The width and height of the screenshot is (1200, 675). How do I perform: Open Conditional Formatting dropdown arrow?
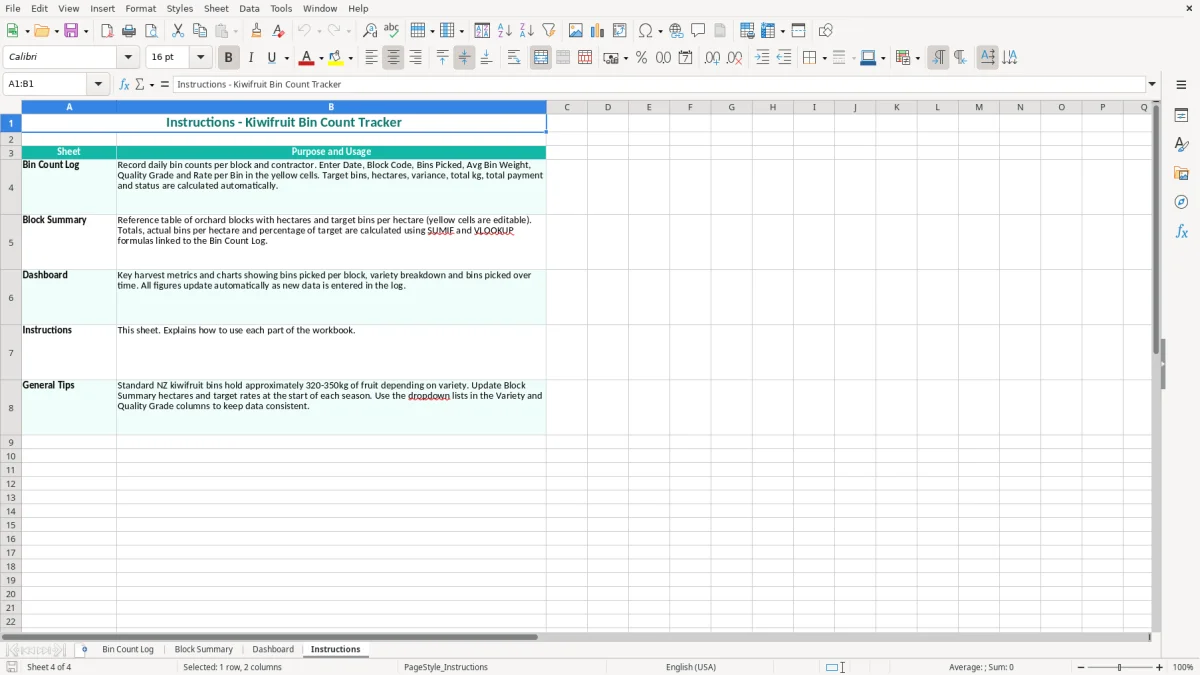pos(917,58)
